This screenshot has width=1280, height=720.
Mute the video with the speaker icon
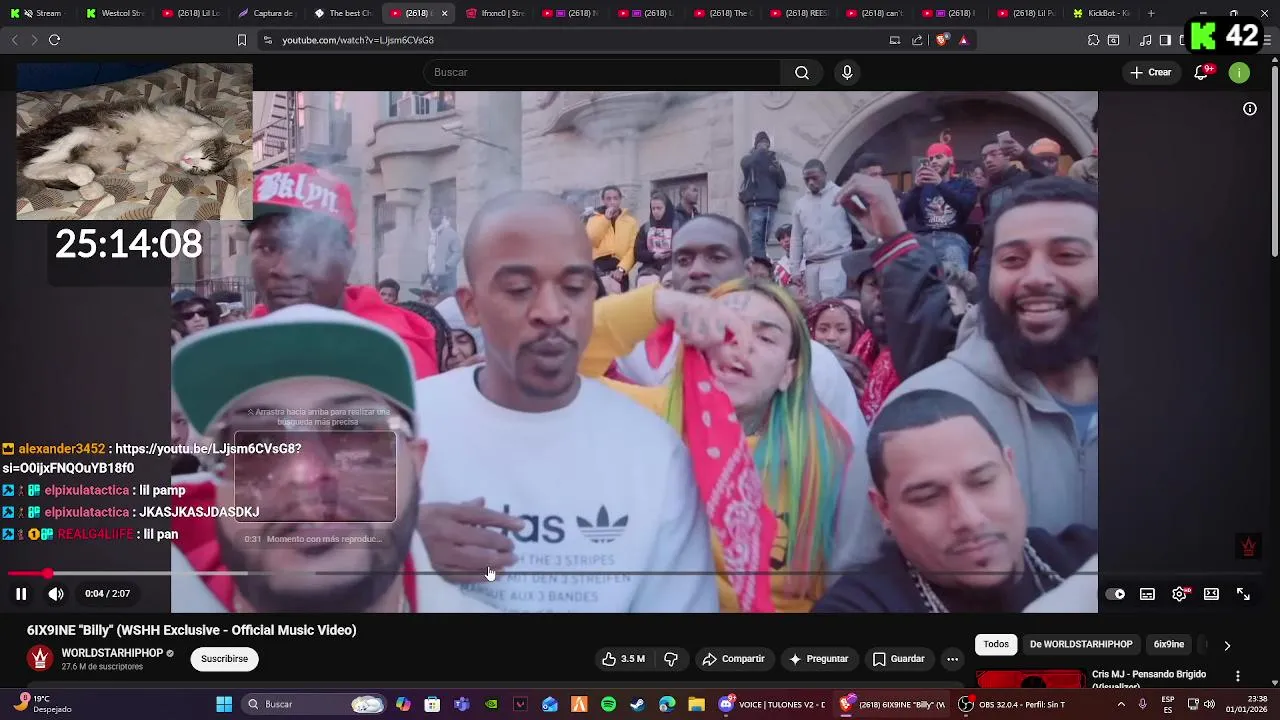coord(56,594)
